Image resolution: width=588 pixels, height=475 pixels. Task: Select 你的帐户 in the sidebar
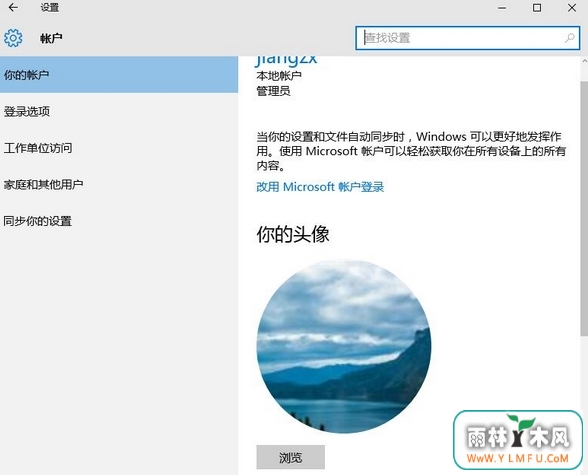[x=119, y=75]
